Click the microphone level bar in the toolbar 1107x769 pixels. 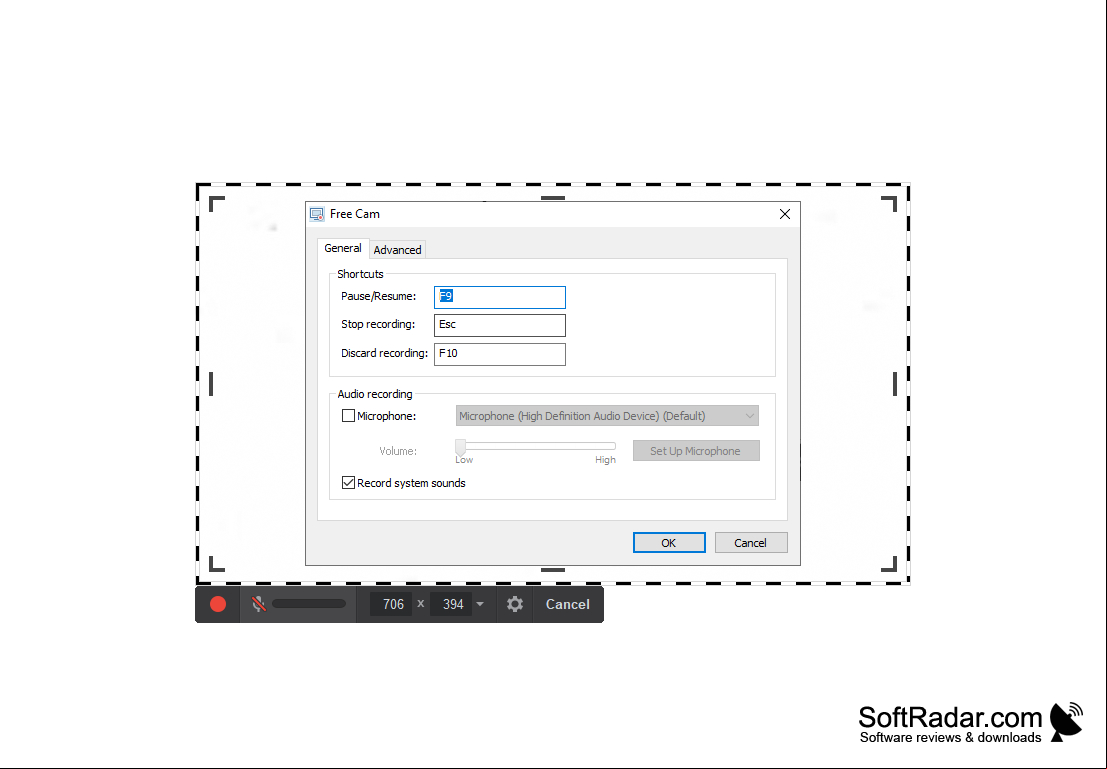click(x=309, y=604)
